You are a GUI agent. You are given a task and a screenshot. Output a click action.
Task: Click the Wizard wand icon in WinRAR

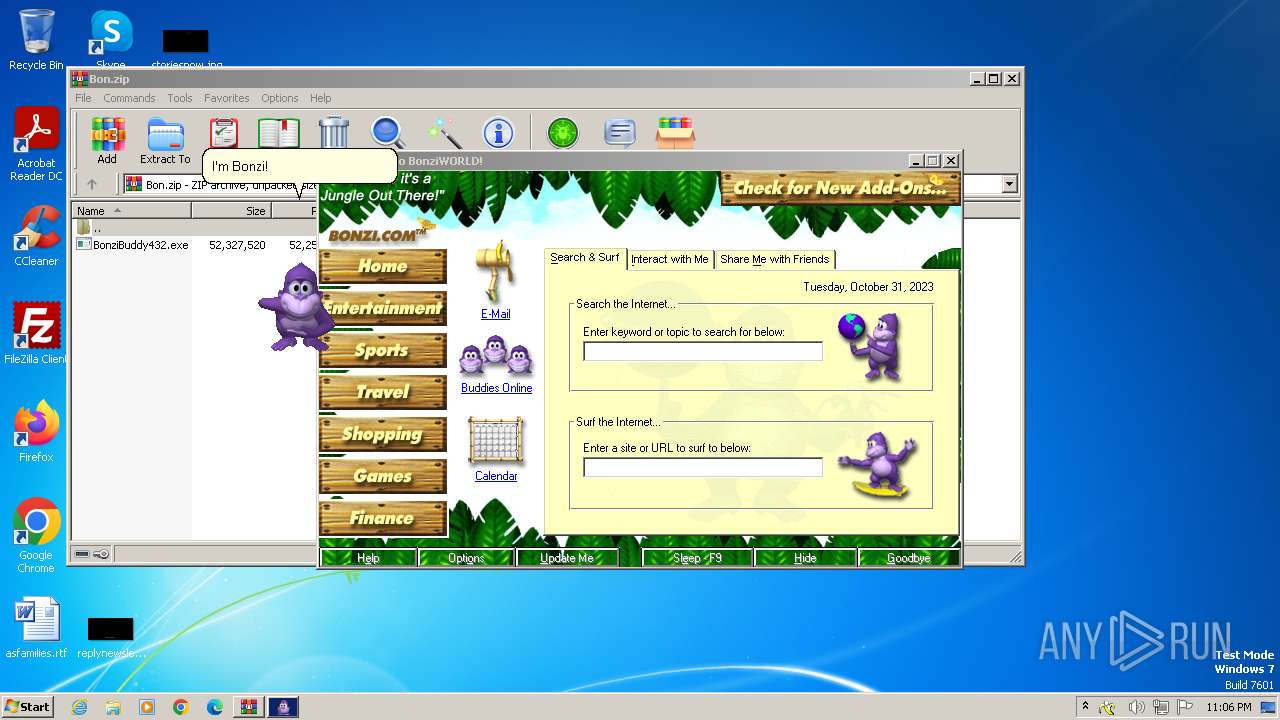443,132
